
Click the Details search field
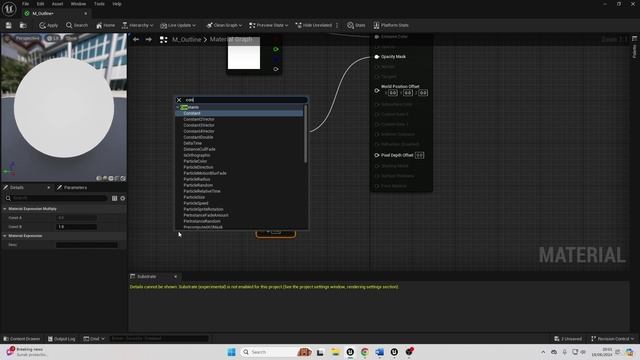coord(56,198)
